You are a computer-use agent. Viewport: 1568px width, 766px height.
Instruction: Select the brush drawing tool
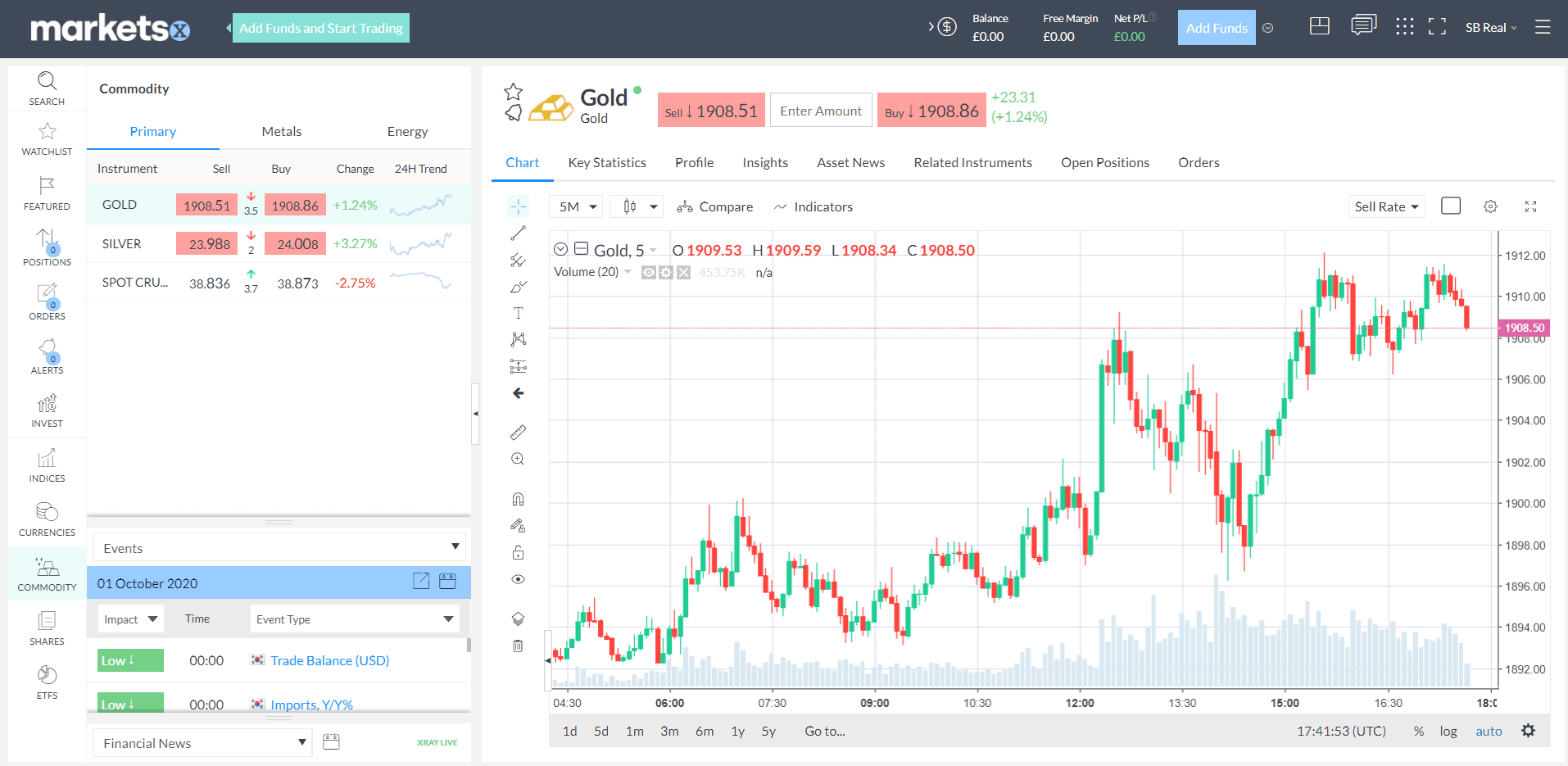(518, 287)
